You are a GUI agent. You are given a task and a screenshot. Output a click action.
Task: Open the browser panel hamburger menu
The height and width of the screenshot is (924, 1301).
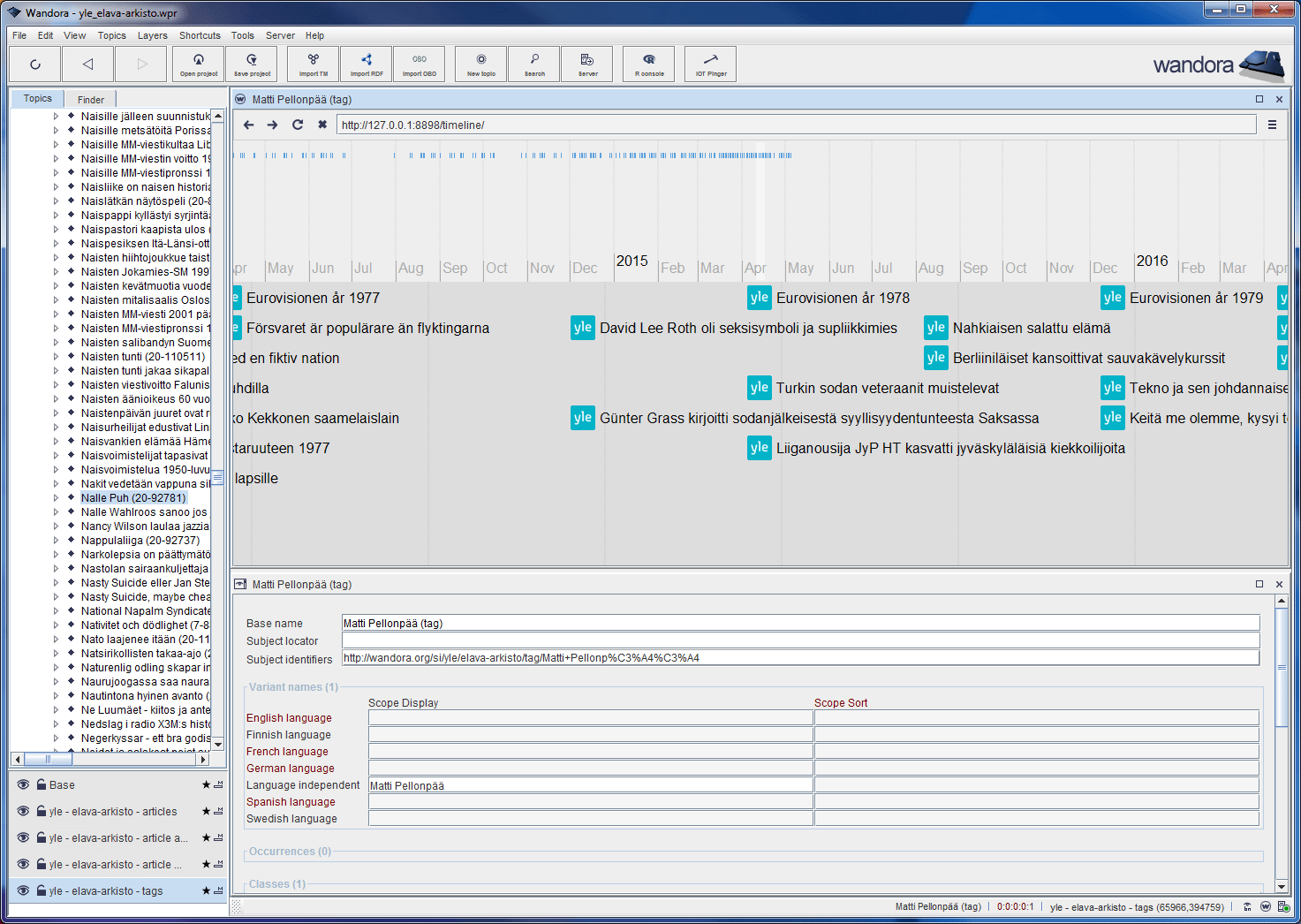coord(1272,125)
